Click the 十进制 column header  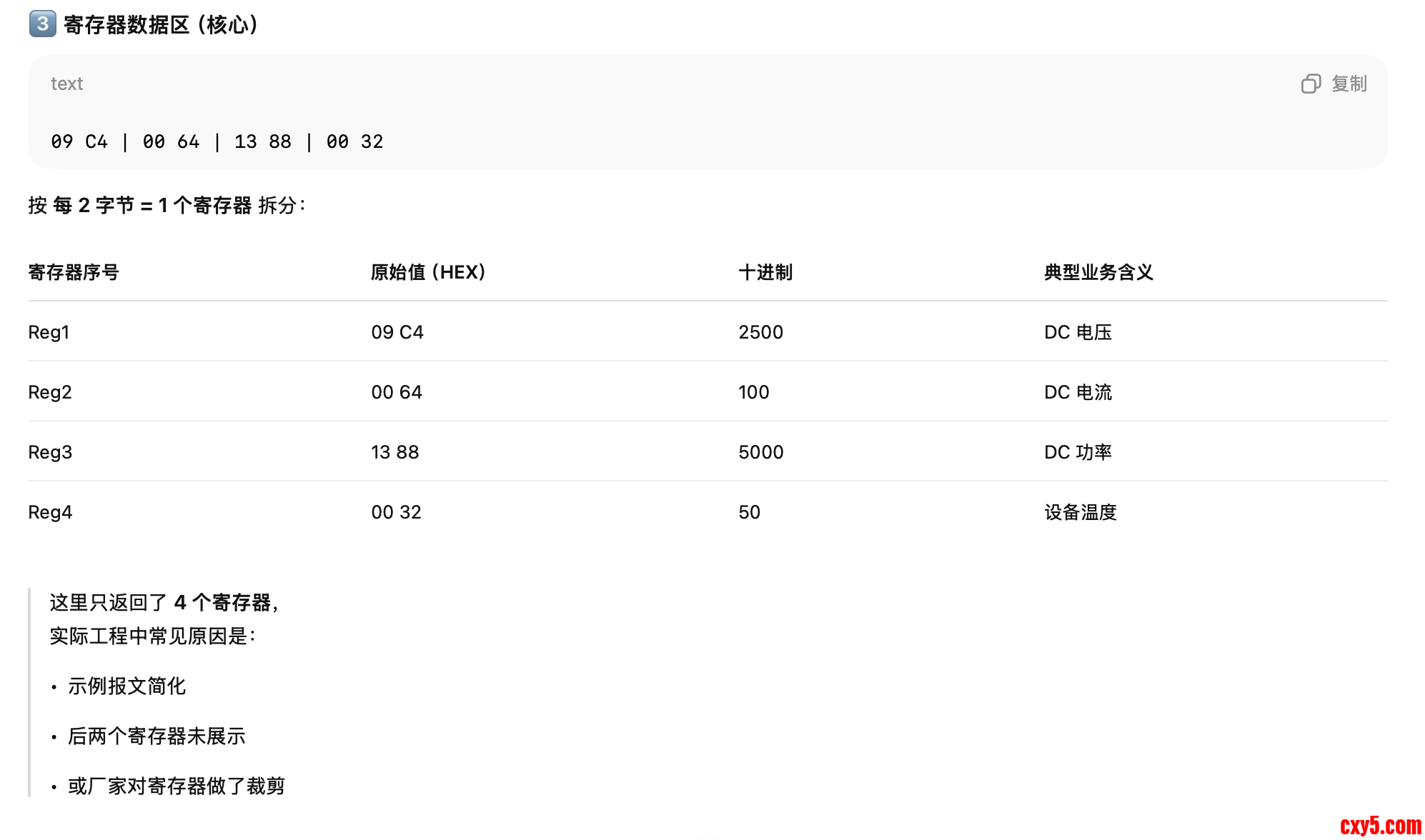tap(765, 272)
